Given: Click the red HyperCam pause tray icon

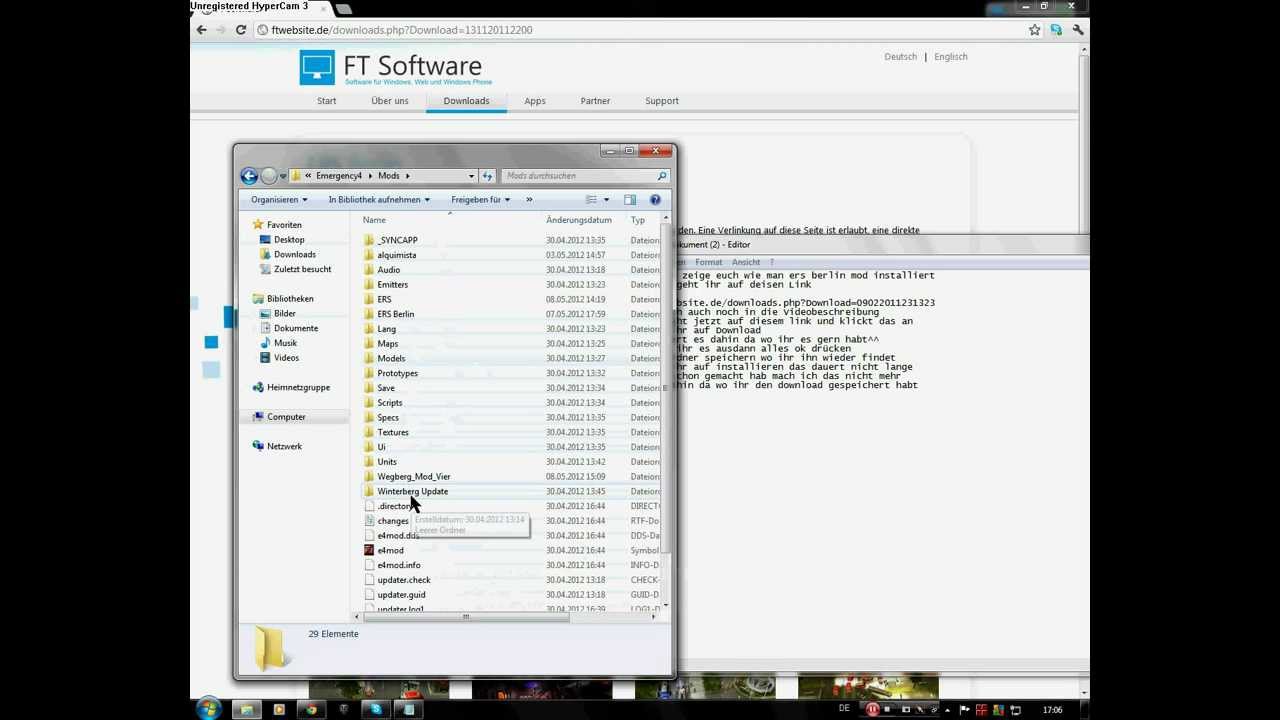Looking at the screenshot, I should coord(872,709).
